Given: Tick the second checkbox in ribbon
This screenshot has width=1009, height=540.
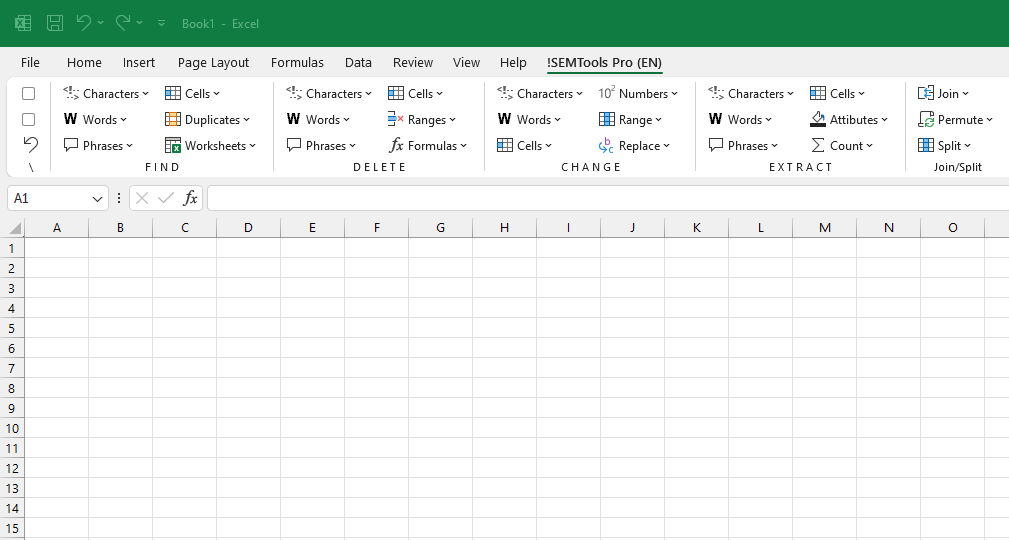Looking at the screenshot, I should [28, 120].
